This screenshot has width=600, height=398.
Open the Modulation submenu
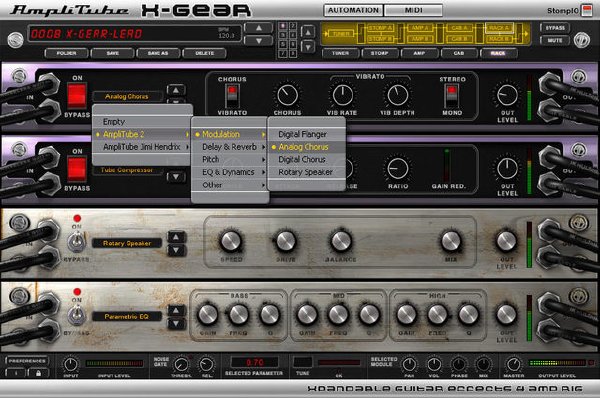click(230, 134)
